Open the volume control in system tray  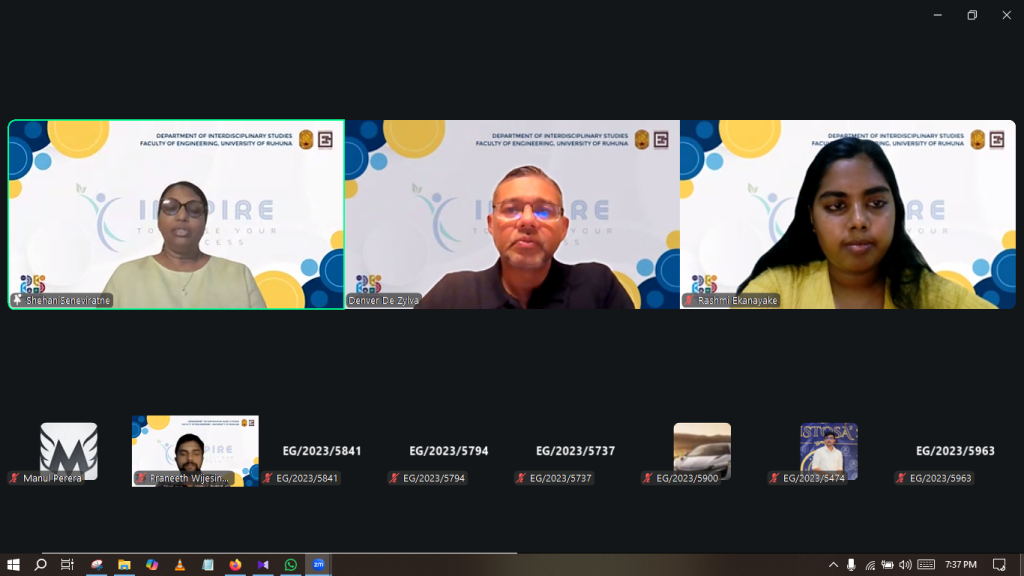tap(905, 565)
